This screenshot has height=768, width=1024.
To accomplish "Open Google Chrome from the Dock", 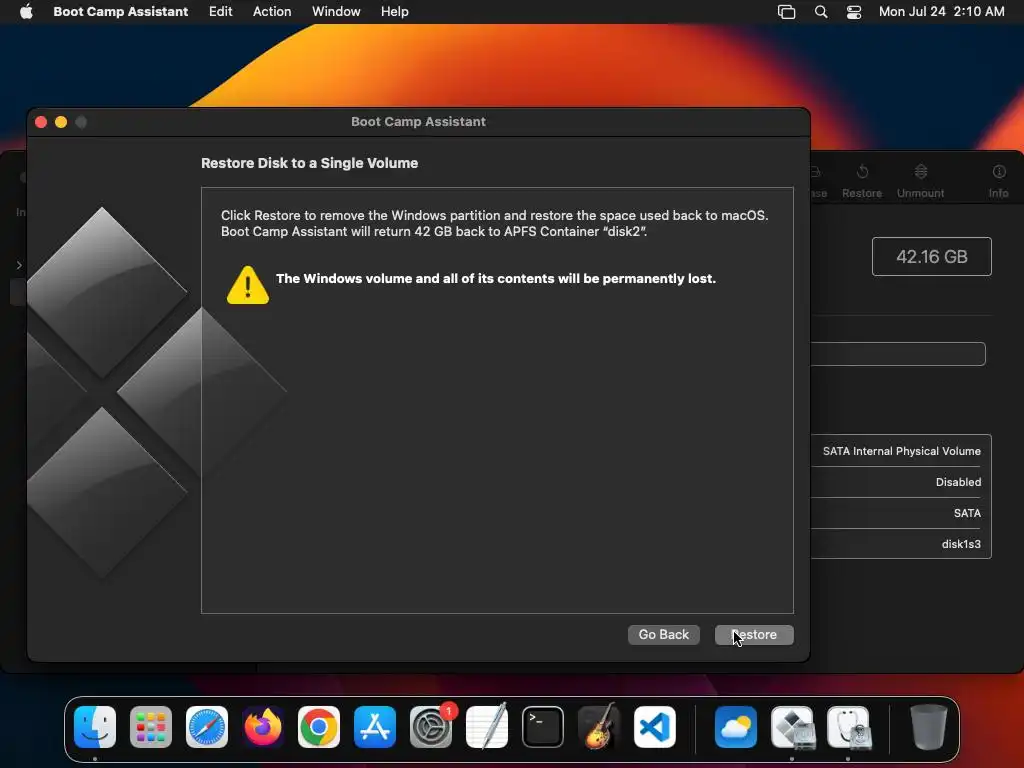I will [319, 727].
